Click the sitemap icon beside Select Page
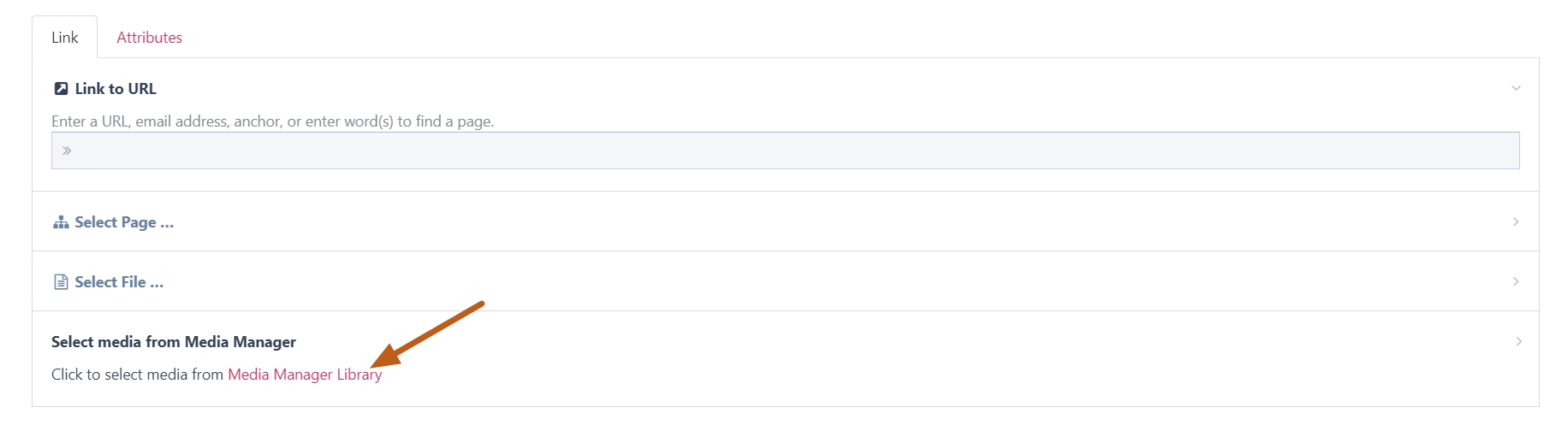 [x=61, y=222]
